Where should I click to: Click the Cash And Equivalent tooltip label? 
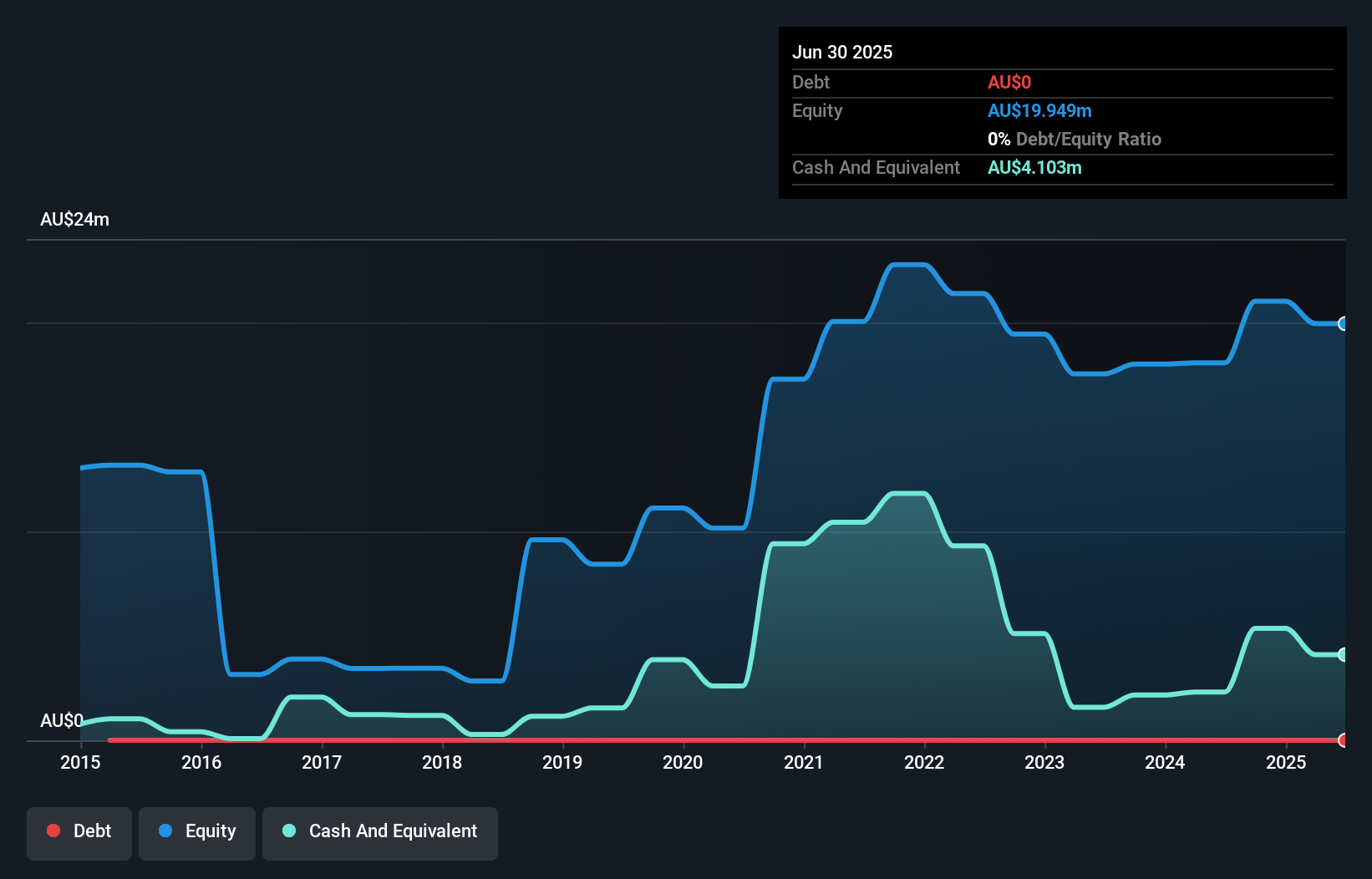876,167
